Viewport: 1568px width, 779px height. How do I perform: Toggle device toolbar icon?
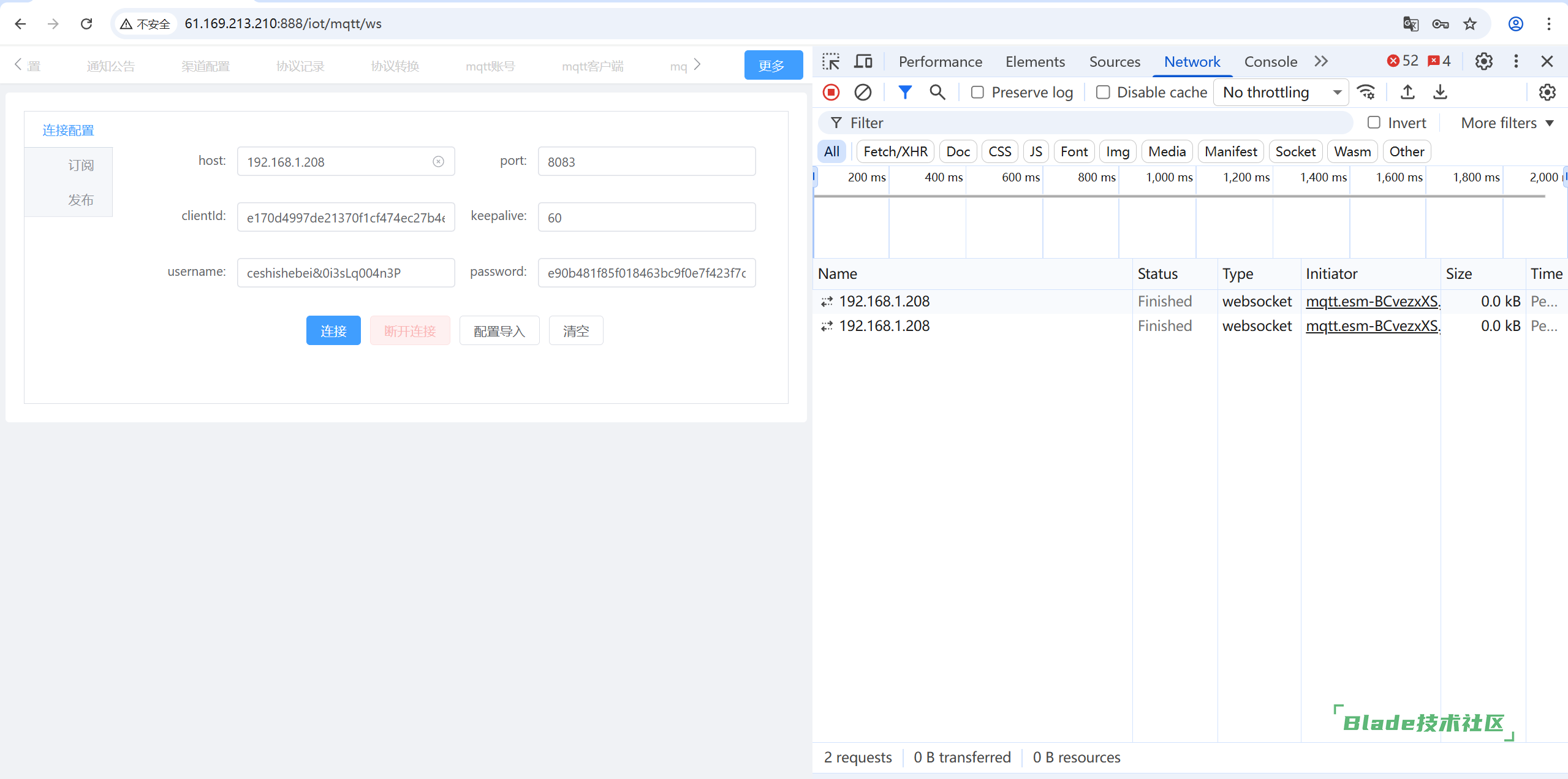point(863,61)
